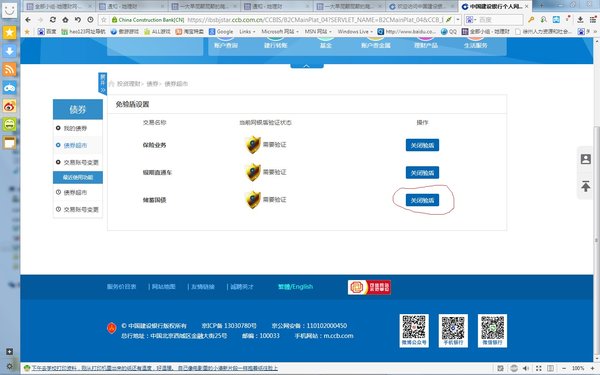Reload the page with refresh icon
This screenshot has height=375, width=600.
coord(53,20)
